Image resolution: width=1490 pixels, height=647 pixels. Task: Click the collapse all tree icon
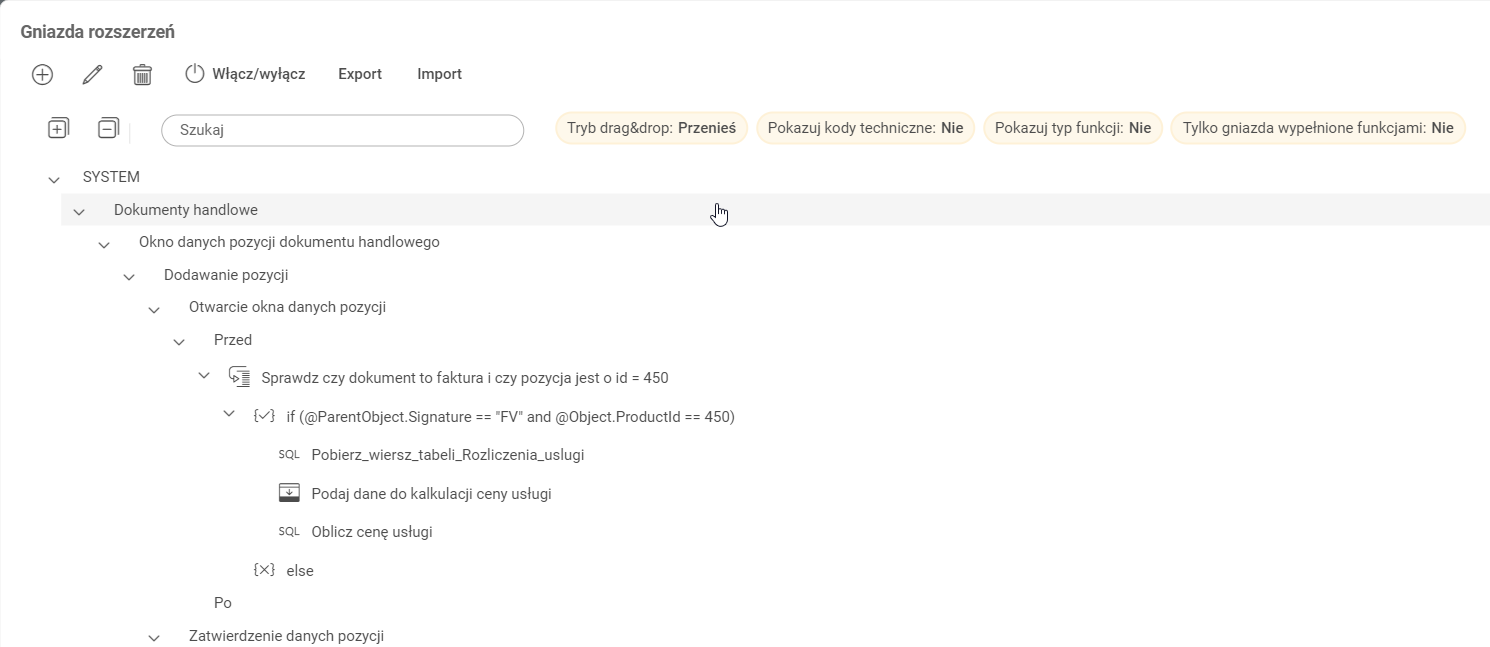tap(108, 128)
